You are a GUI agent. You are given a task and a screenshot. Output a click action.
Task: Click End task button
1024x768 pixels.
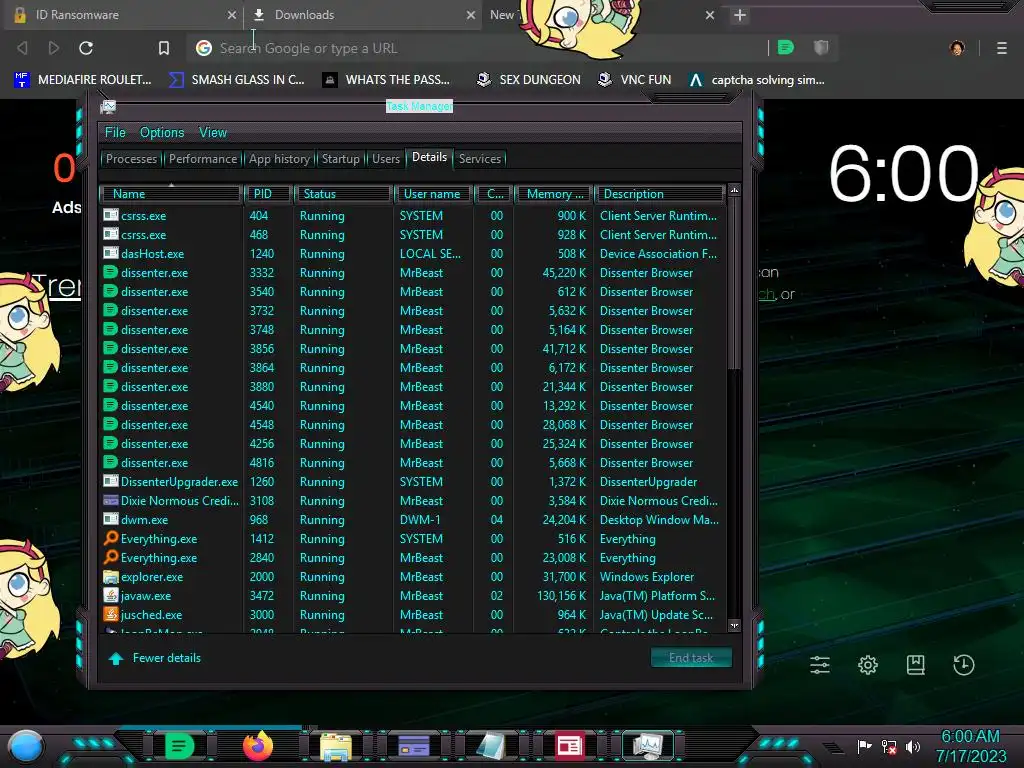click(691, 658)
